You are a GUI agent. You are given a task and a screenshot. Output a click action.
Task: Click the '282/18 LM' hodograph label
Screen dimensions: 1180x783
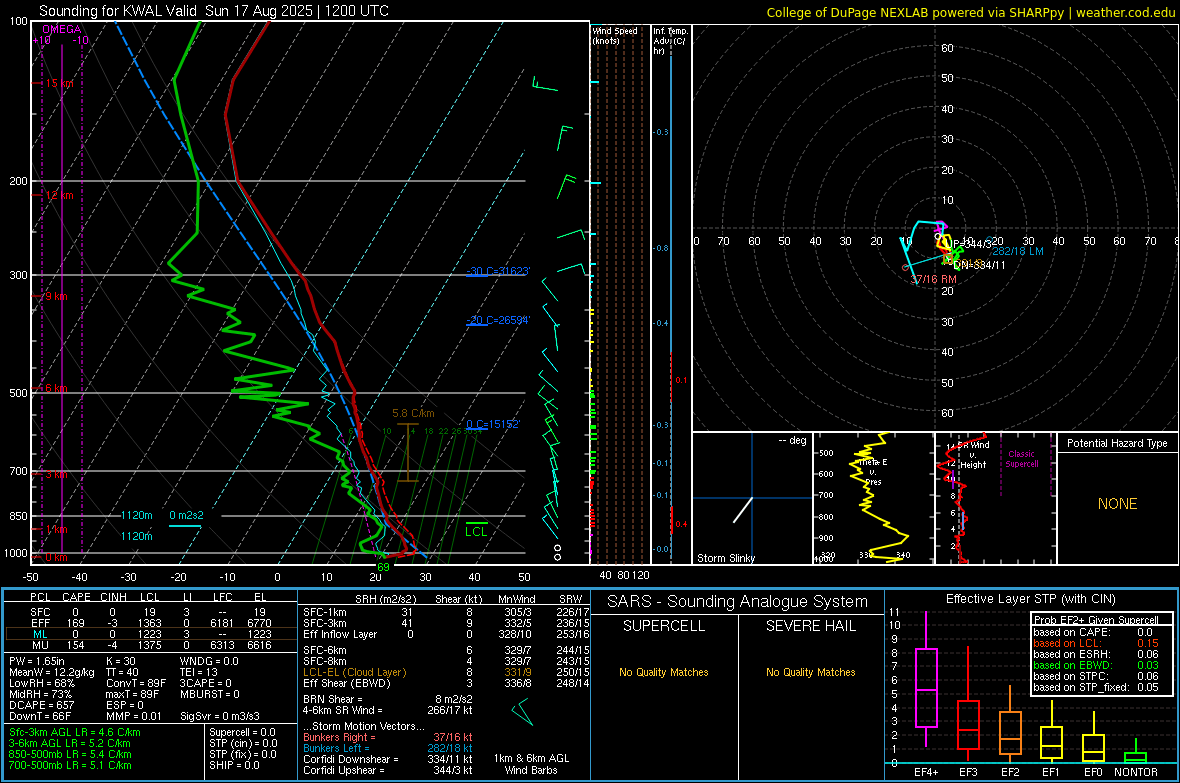pyautogui.click(x=1017, y=251)
